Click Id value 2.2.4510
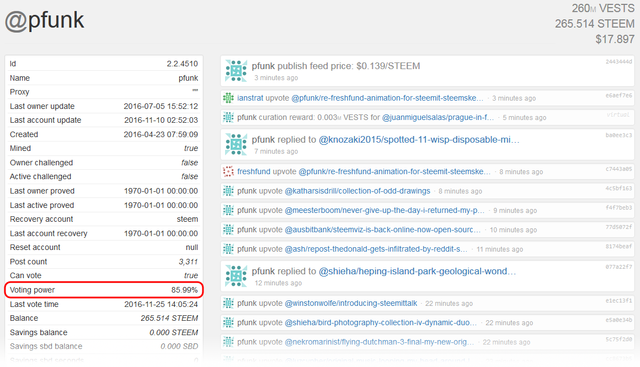 [182, 64]
